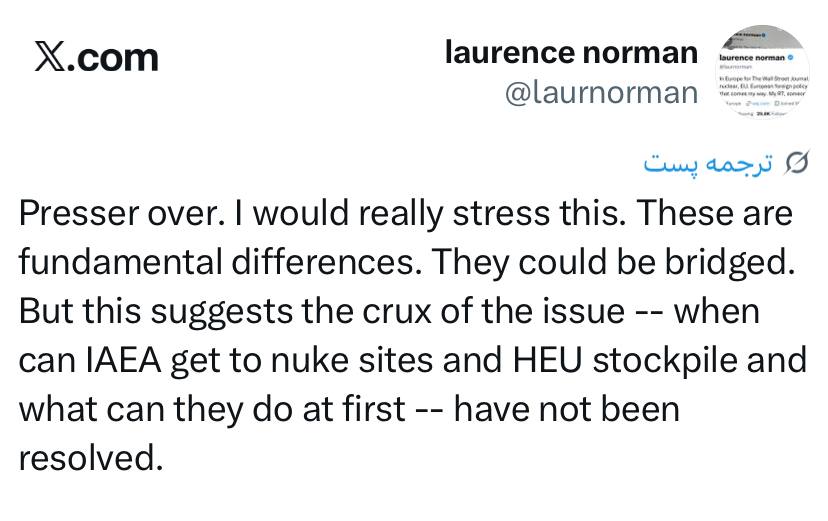Click the words 'Presser over.' in the post
This screenshot has width=828, height=521.
(x=119, y=214)
